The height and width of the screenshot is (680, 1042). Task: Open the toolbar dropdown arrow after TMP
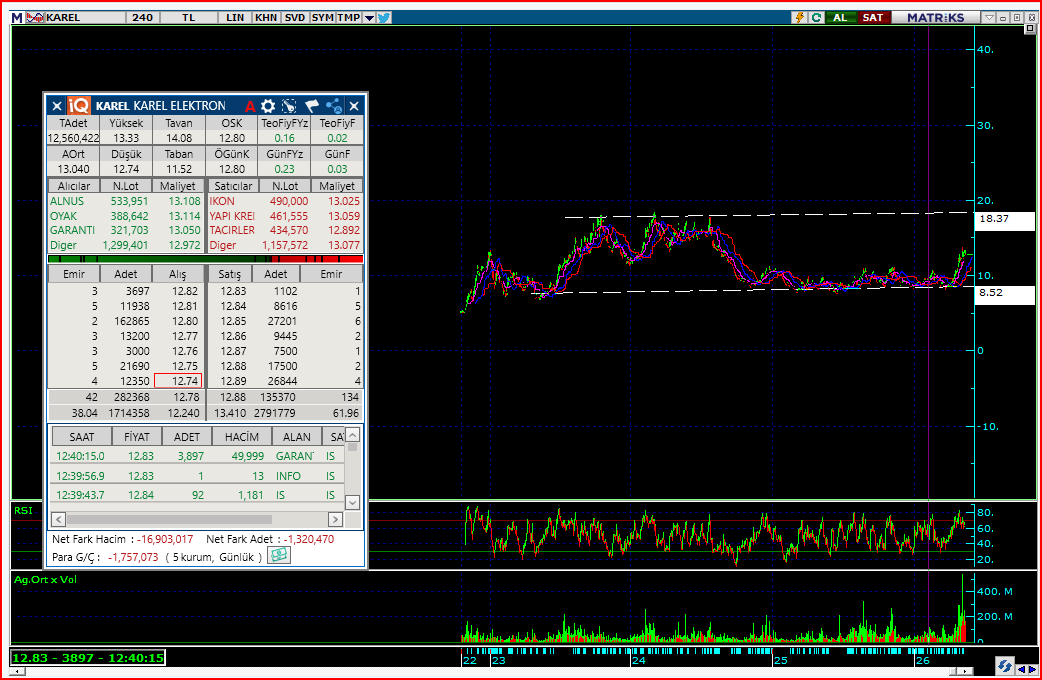pos(369,18)
